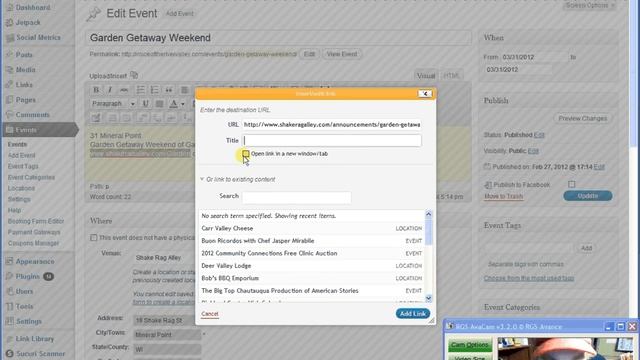Click the Tools sidebar icon
640x360 pixels.
click(x=9, y=307)
